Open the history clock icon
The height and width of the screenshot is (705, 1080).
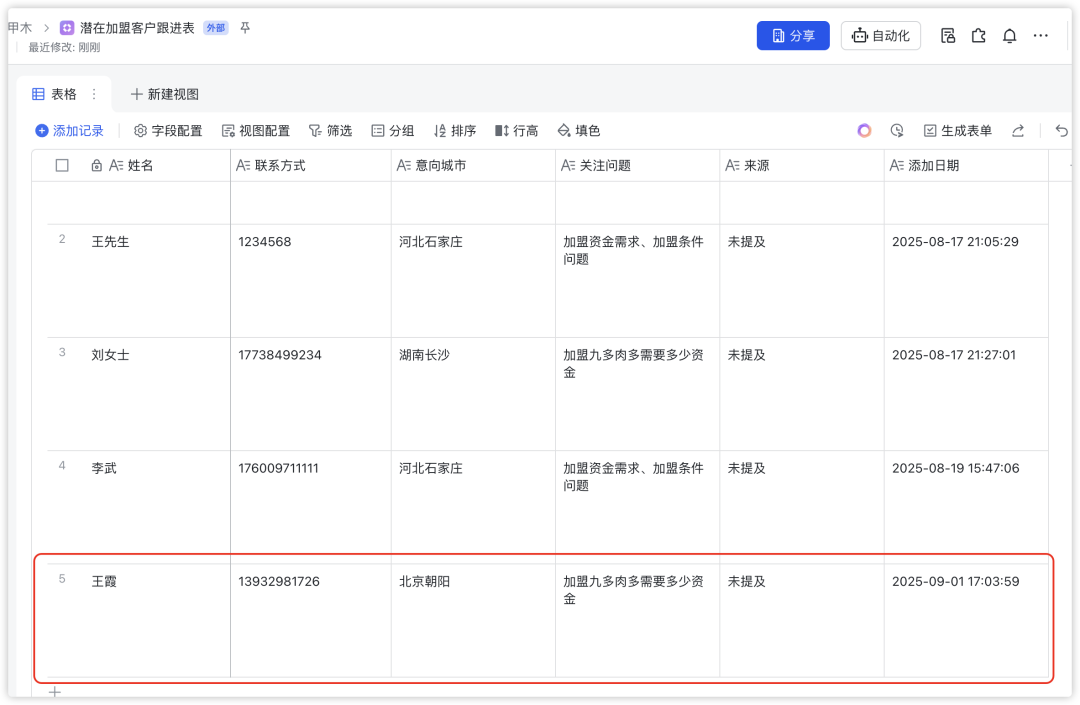click(897, 131)
